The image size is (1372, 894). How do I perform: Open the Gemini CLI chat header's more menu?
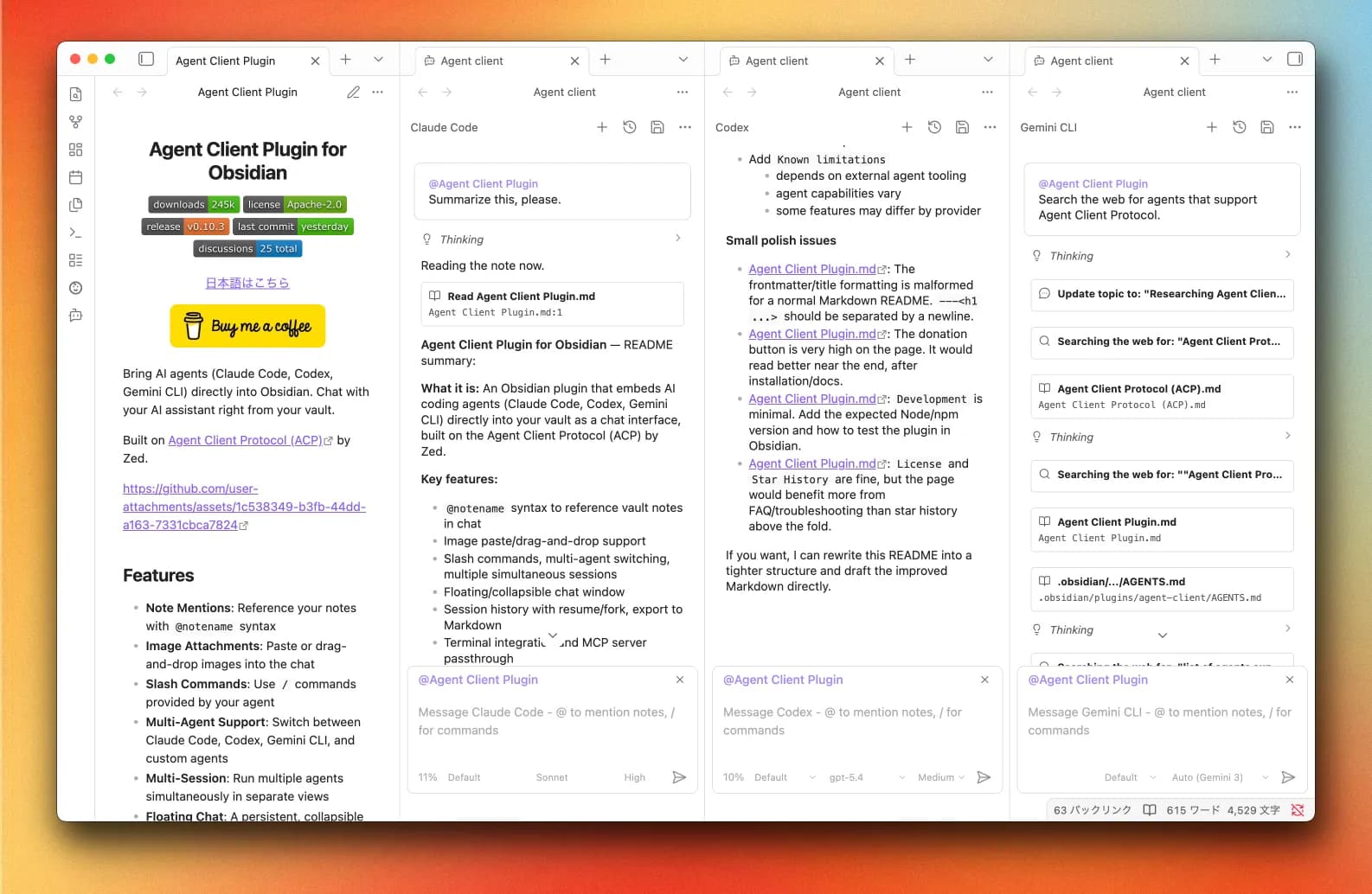click(x=1295, y=127)
